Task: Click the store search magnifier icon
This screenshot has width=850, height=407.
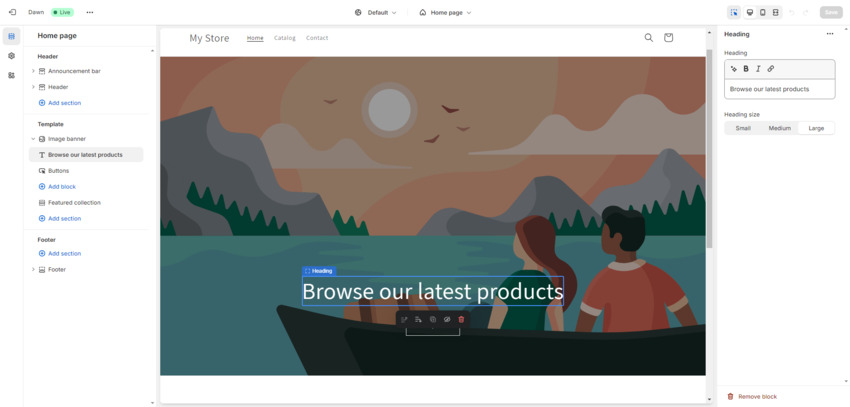Action: (648, 37)
